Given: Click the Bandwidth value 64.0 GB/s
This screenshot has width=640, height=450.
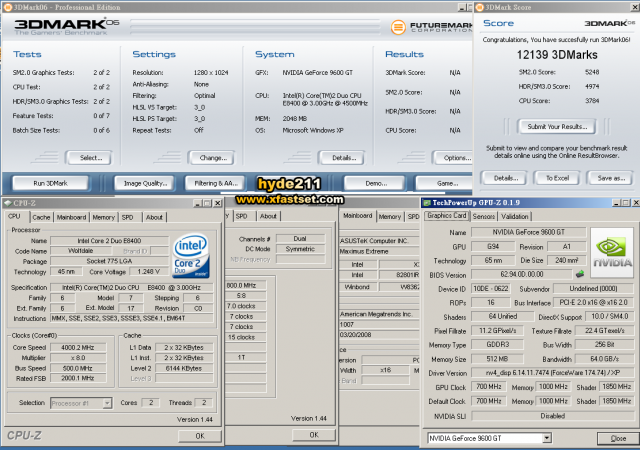Looking at the screenshot, I should point(604,359).
